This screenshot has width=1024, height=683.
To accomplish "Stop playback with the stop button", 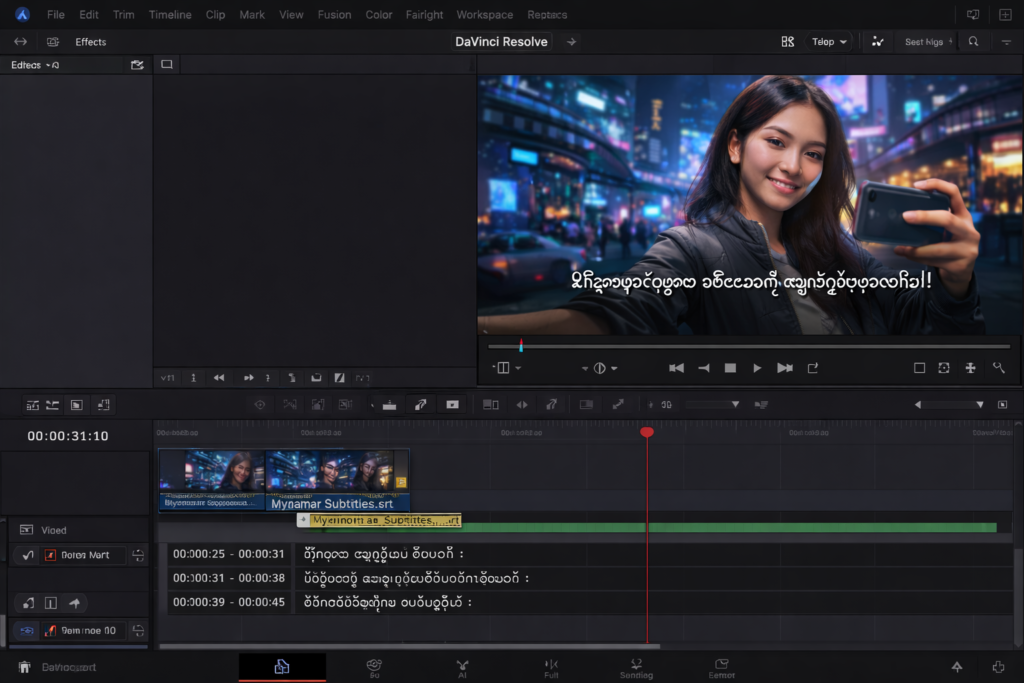I will tap(730, 368).
